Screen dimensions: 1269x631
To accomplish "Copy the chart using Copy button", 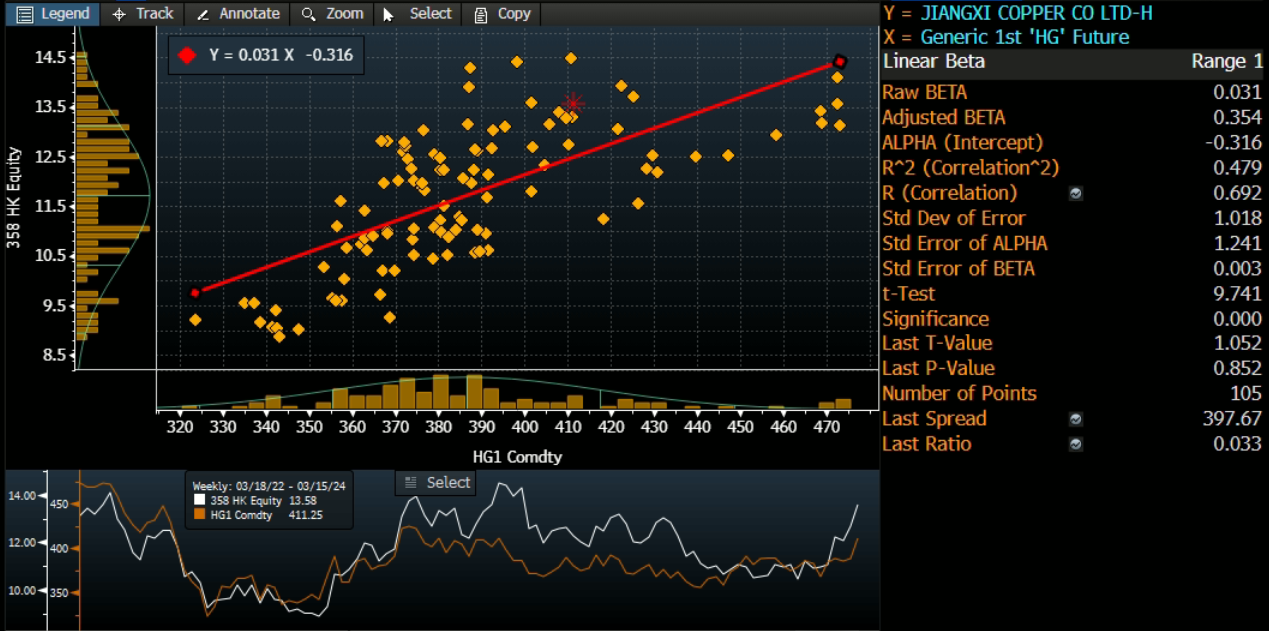I will click(503, 14).
